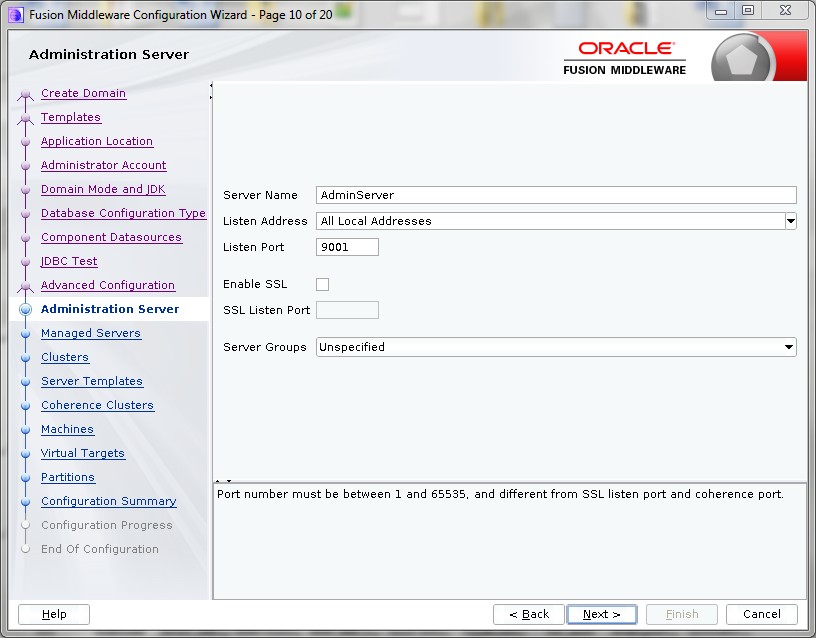Click the Back button

[529, 614]
